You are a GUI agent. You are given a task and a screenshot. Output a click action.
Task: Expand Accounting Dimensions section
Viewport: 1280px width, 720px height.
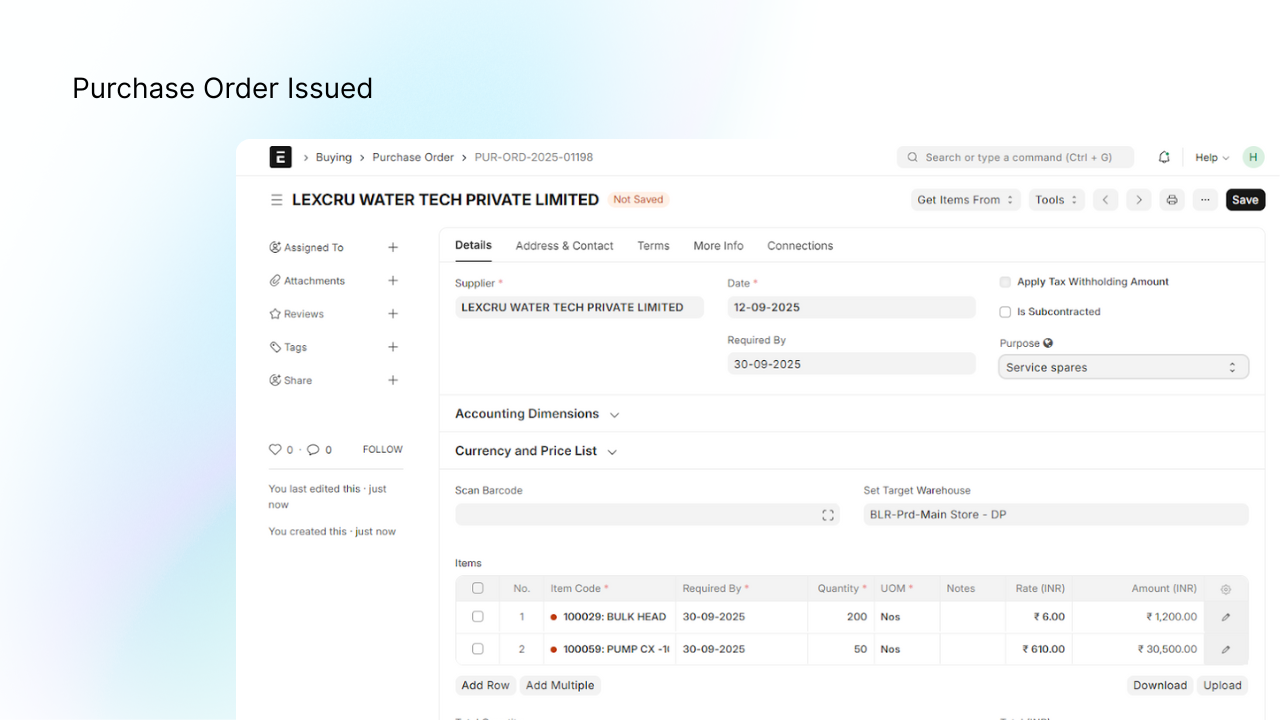537,414
